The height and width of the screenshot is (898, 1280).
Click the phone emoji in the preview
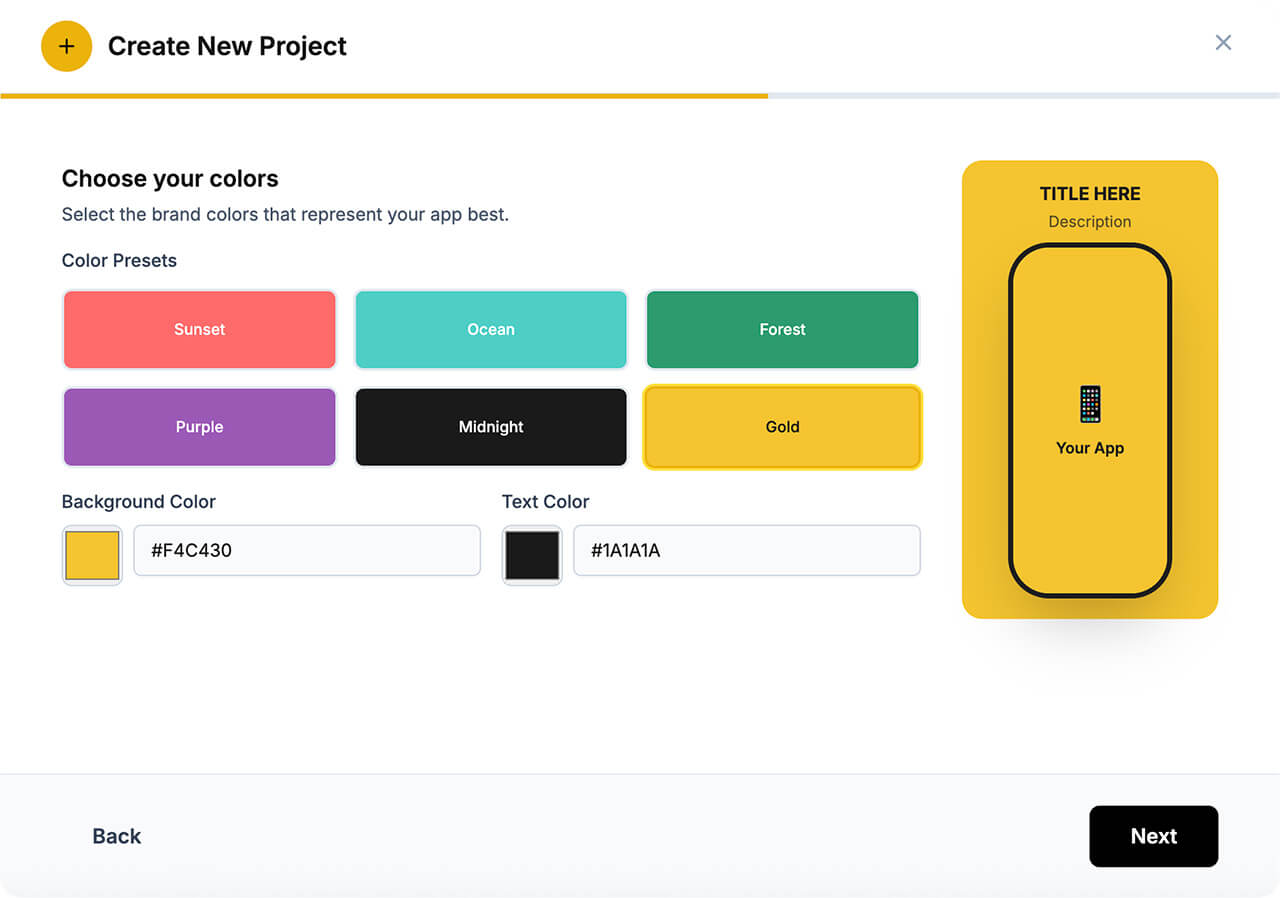(1089, 405)
